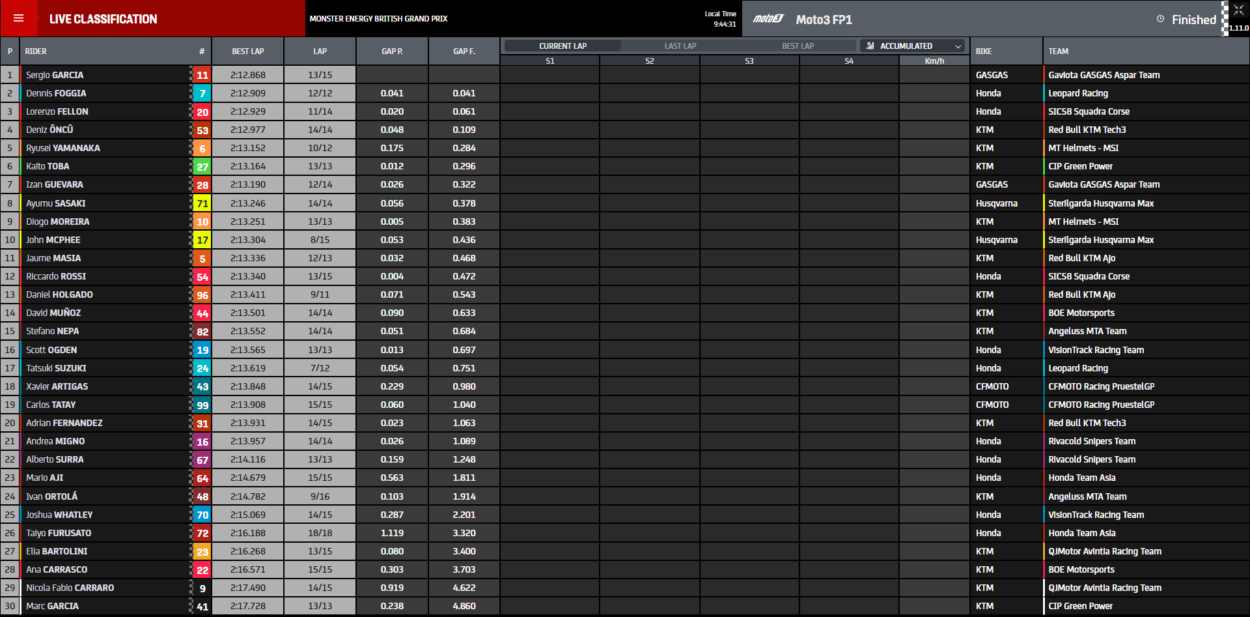Select rider Izan GUEVARA
This screenshot has width=1250, height=617.
pyautogui.click(x=55, y=185)
